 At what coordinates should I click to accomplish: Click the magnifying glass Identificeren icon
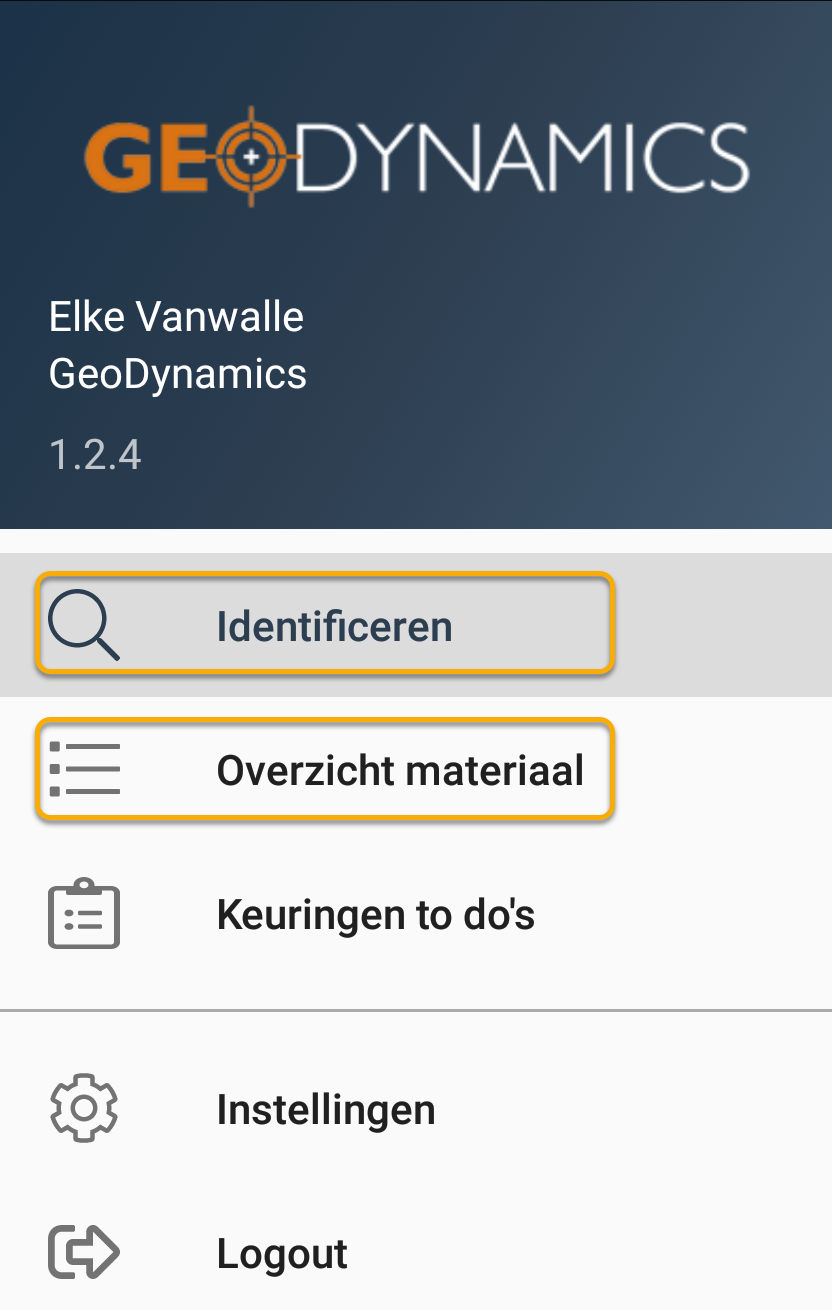tap(84, 626)
